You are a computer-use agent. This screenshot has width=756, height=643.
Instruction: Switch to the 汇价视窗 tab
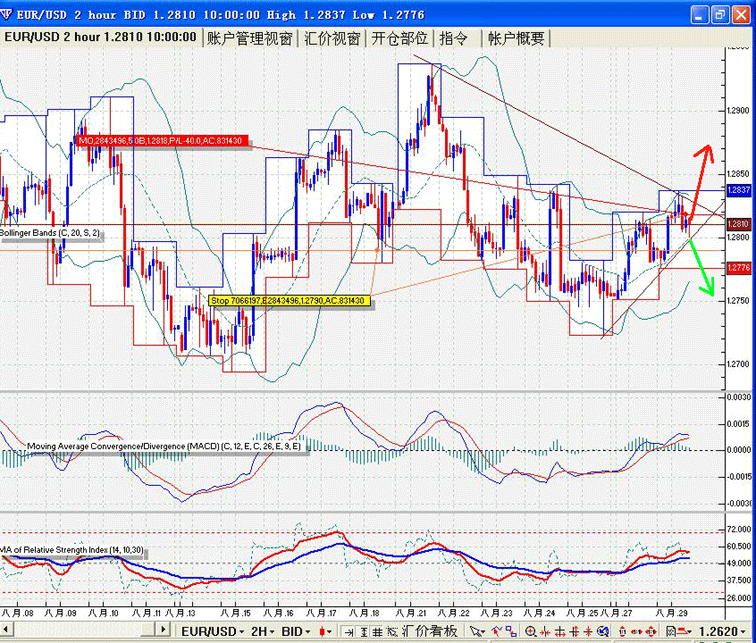click(332, 38)
